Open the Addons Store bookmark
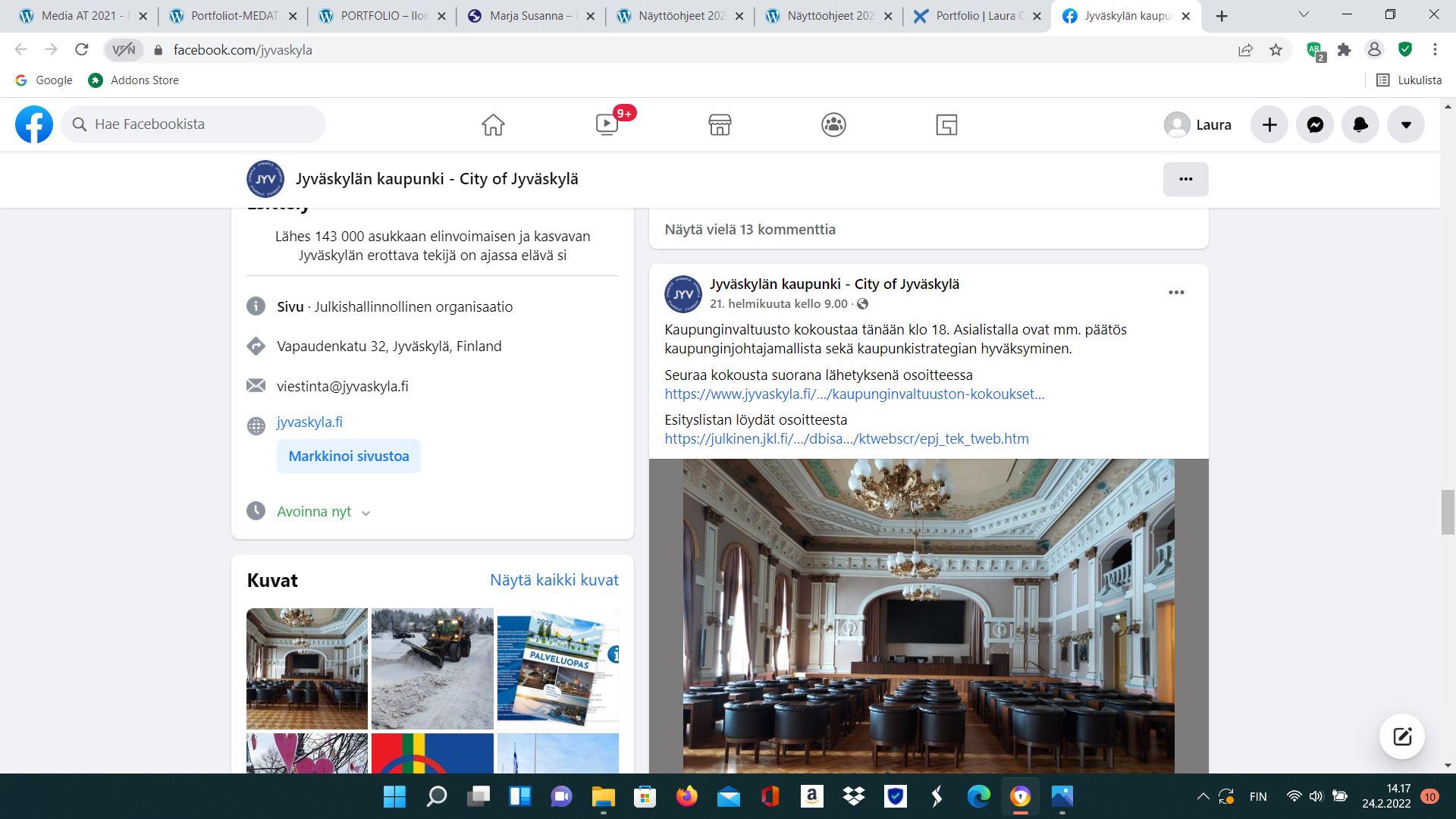 click(x=133, y=80)
